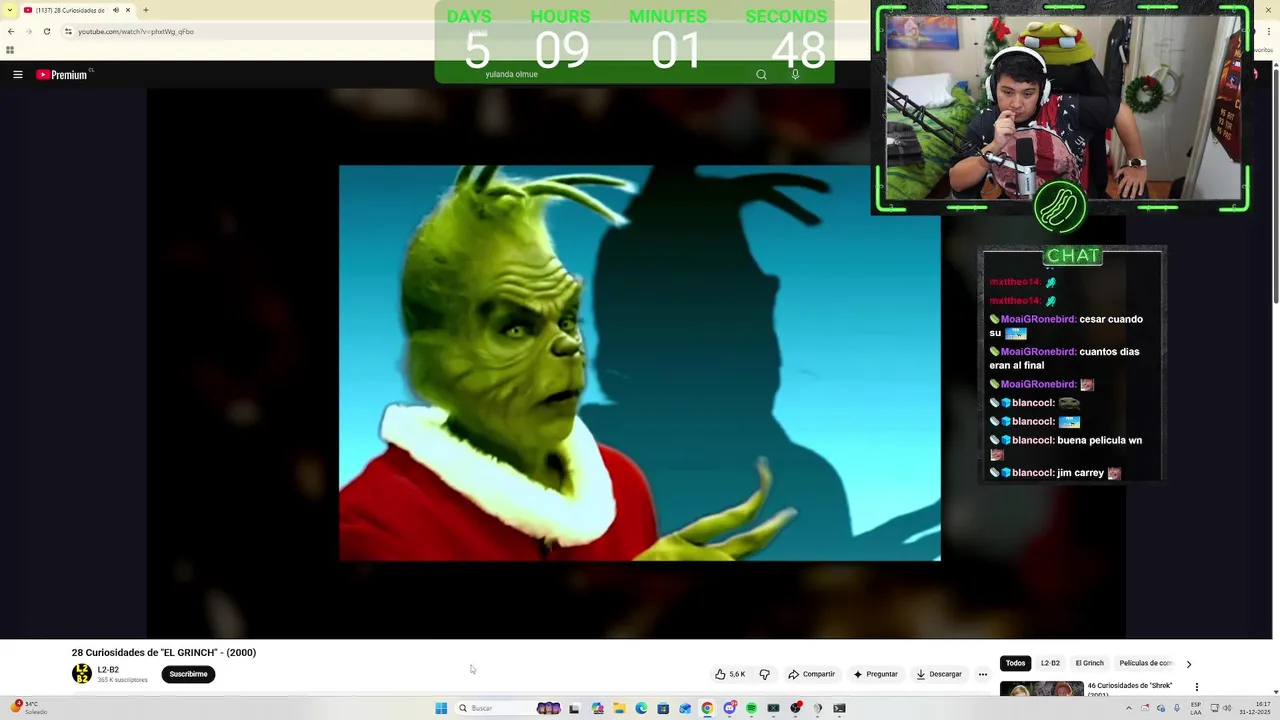The image size is (1280, 720).
Task: Open the browser apps grid shortcut
Action: [10, 50]
